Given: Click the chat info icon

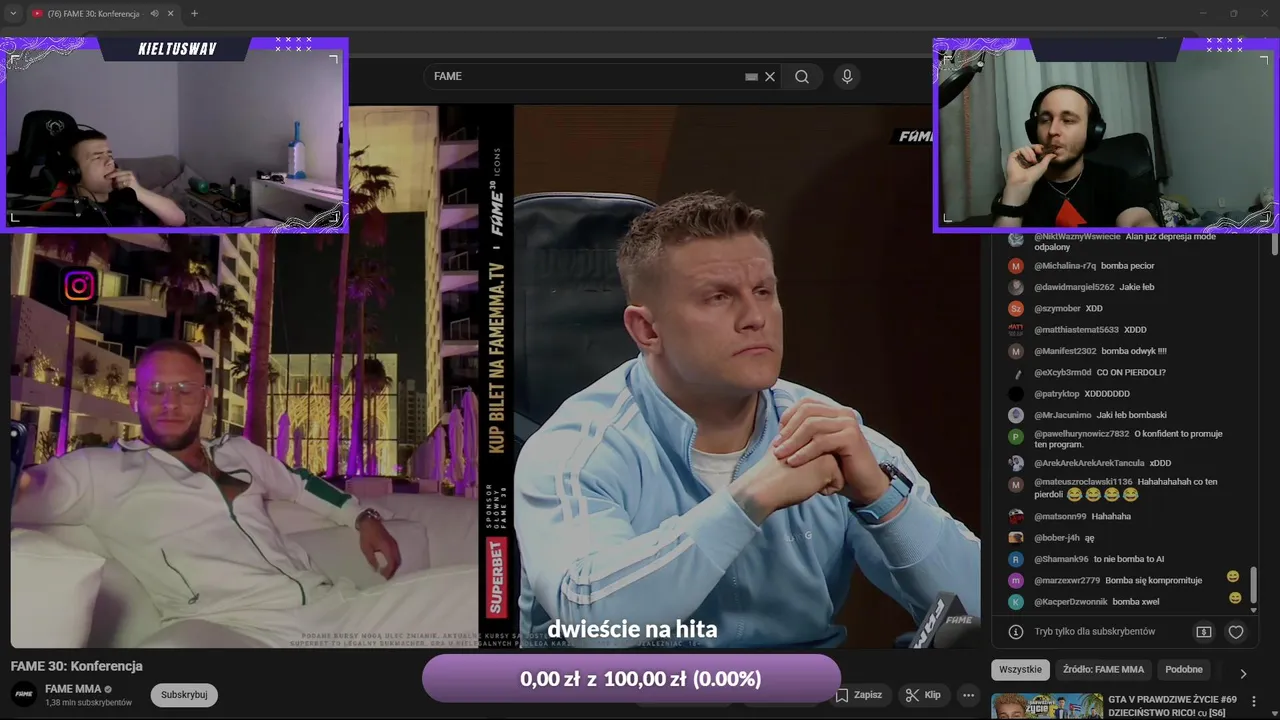Looking at the screenshot, I should pyautogui.click(x=1016, y=632).
